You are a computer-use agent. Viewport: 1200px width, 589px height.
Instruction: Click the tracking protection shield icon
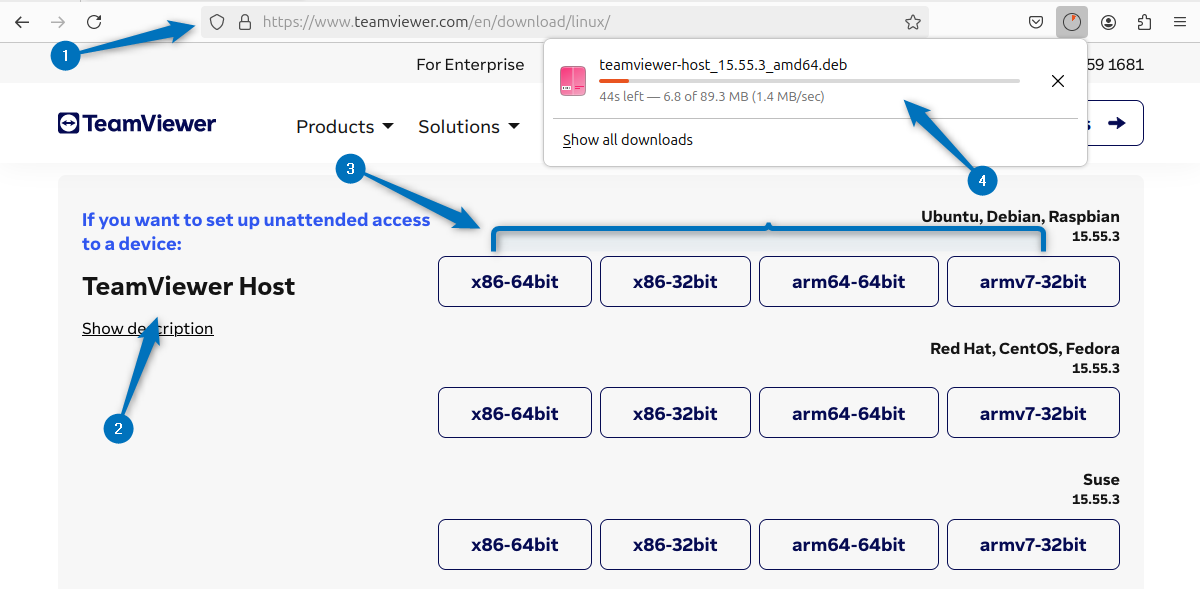(216, 21)
